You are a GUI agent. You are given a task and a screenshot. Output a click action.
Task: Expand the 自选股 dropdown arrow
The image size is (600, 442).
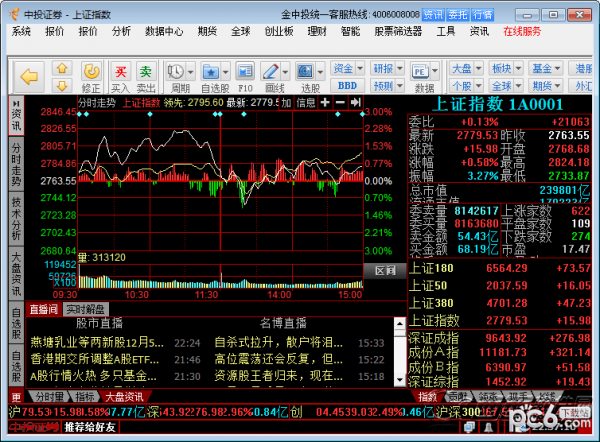[225, 71]
